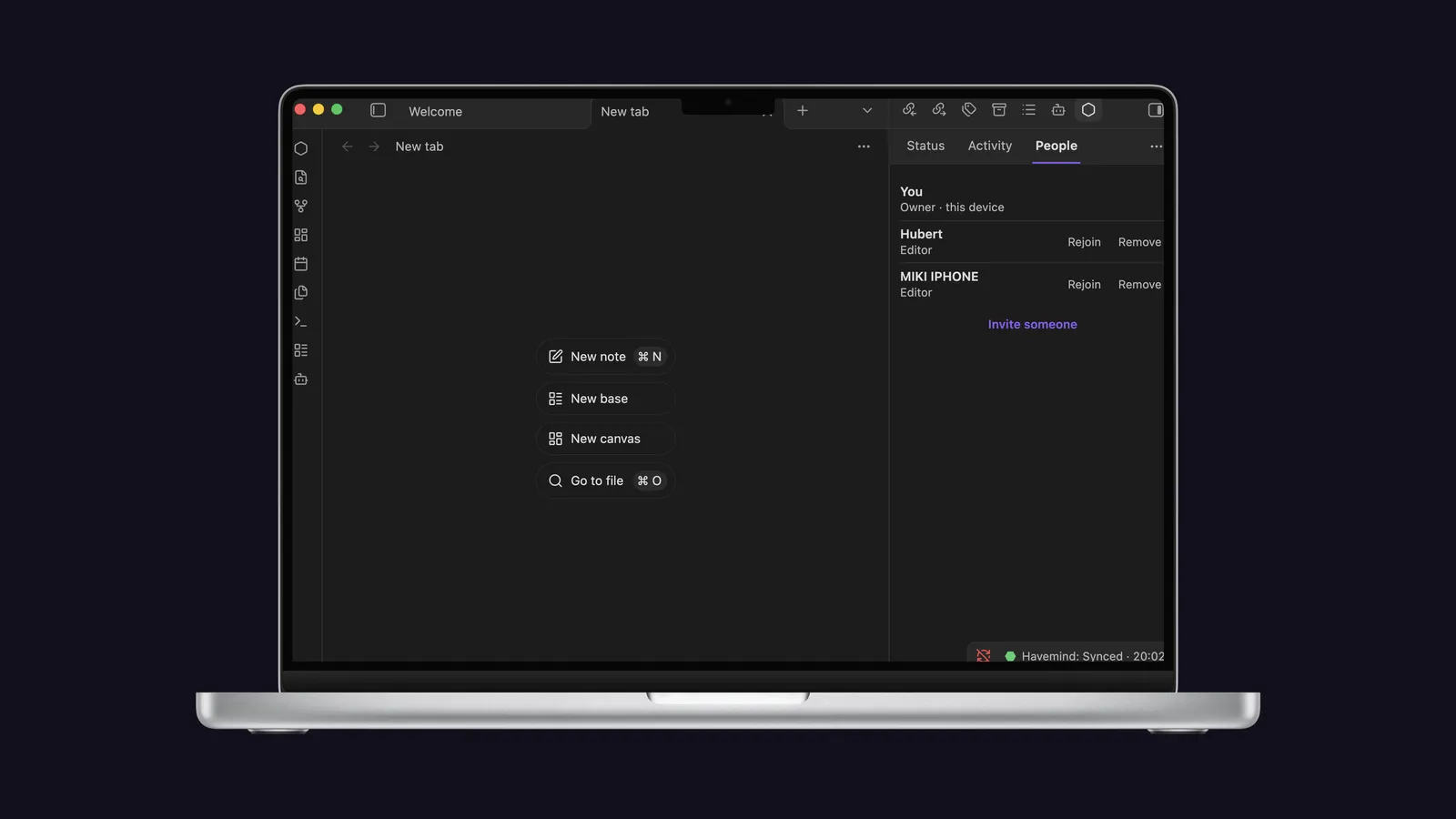
Task: Open command palette terminal icon in left ribbon
Action: coord(301,321)
